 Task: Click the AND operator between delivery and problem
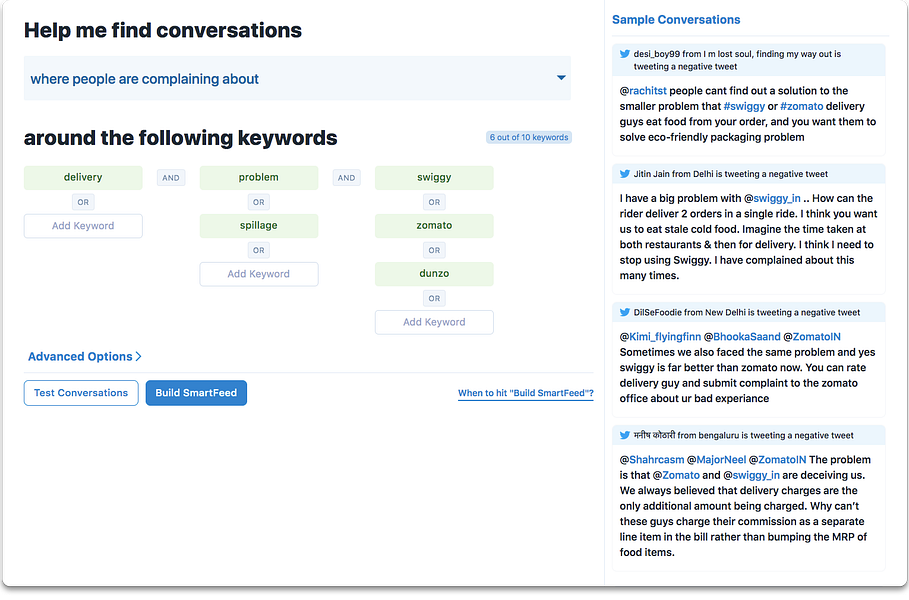[x=171, y=178]
